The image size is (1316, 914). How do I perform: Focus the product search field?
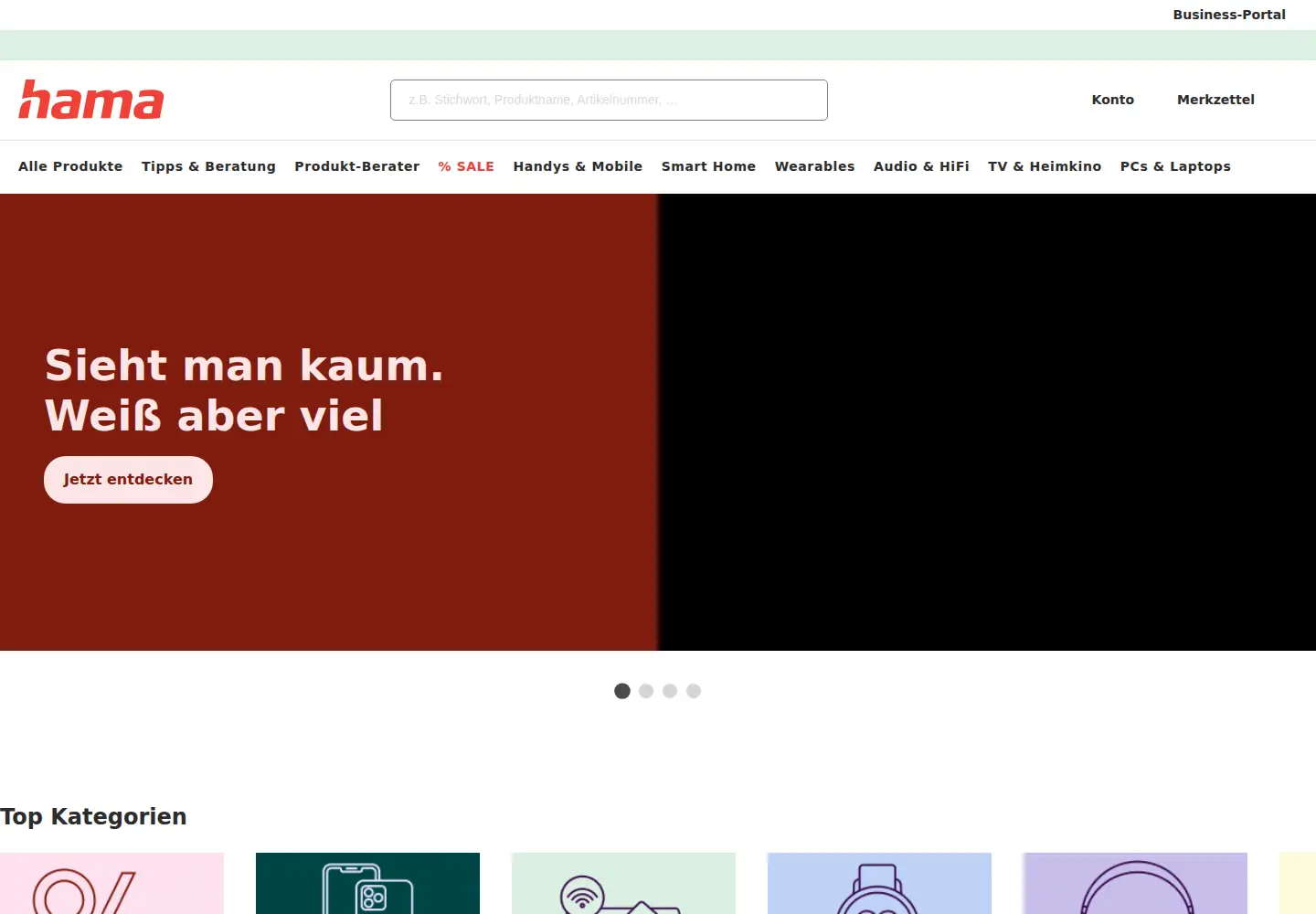tap(609, 100)
